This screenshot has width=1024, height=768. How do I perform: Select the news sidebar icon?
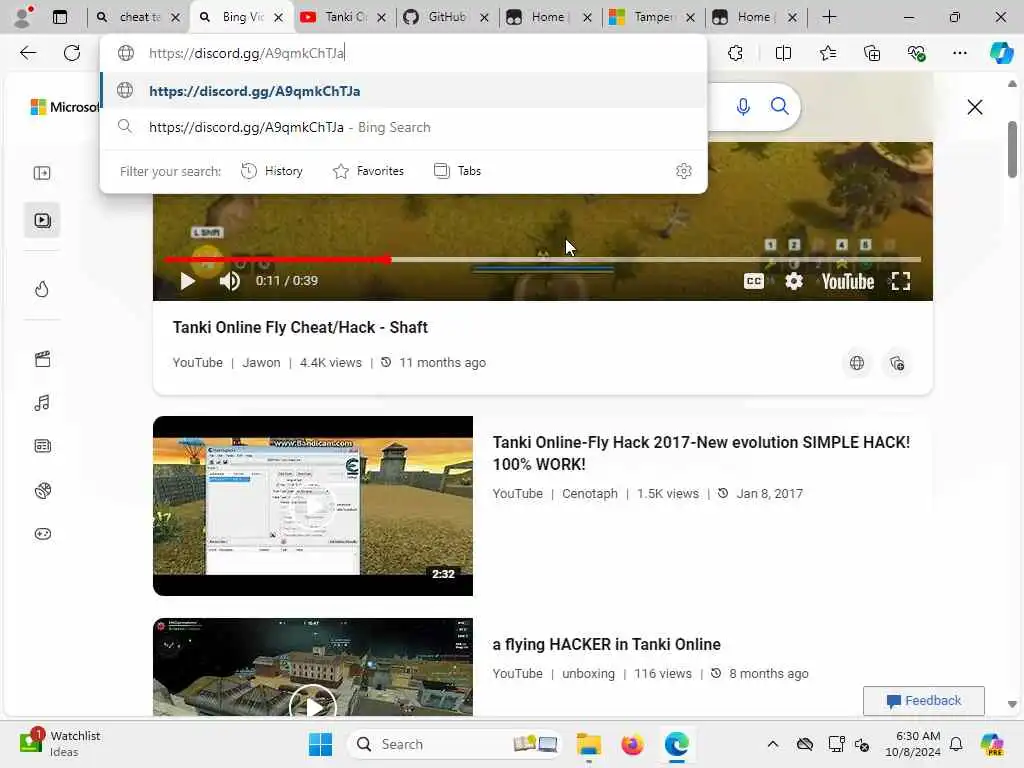click(x=42, y=446)
